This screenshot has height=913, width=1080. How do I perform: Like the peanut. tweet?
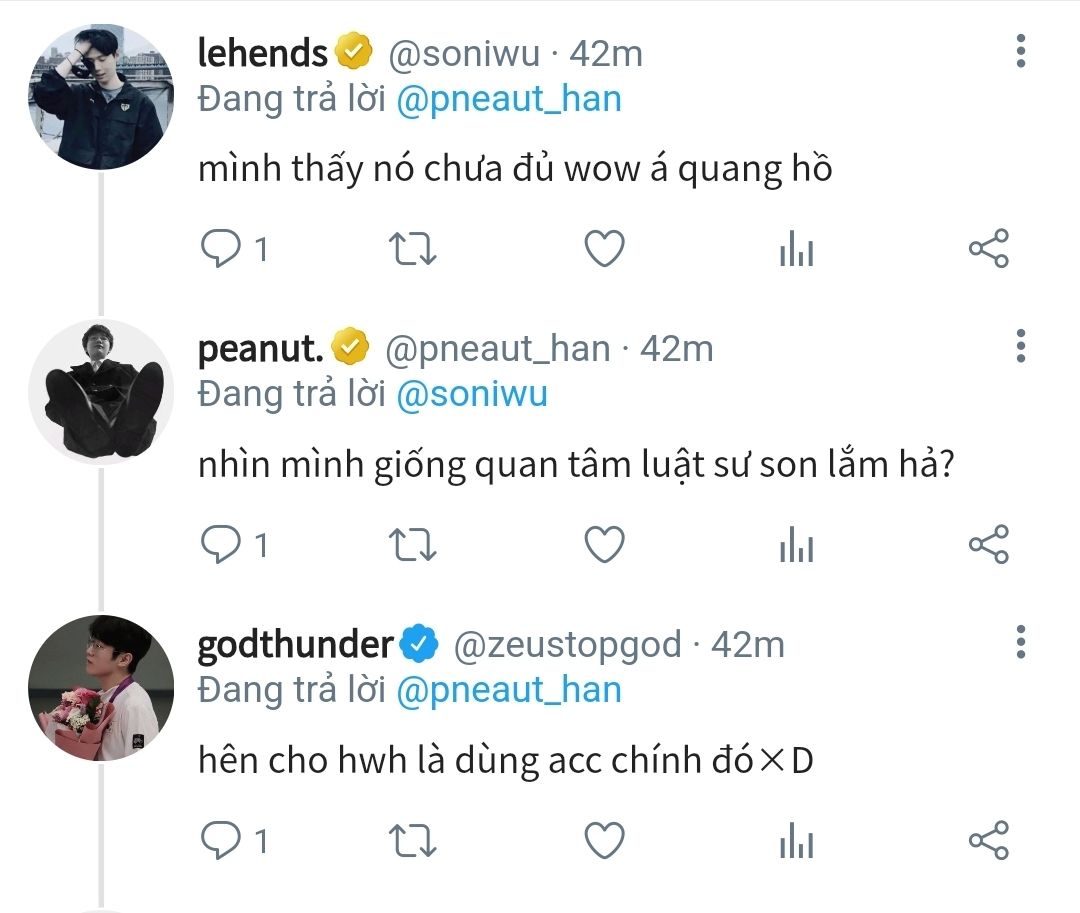click(x=604, y=545)
